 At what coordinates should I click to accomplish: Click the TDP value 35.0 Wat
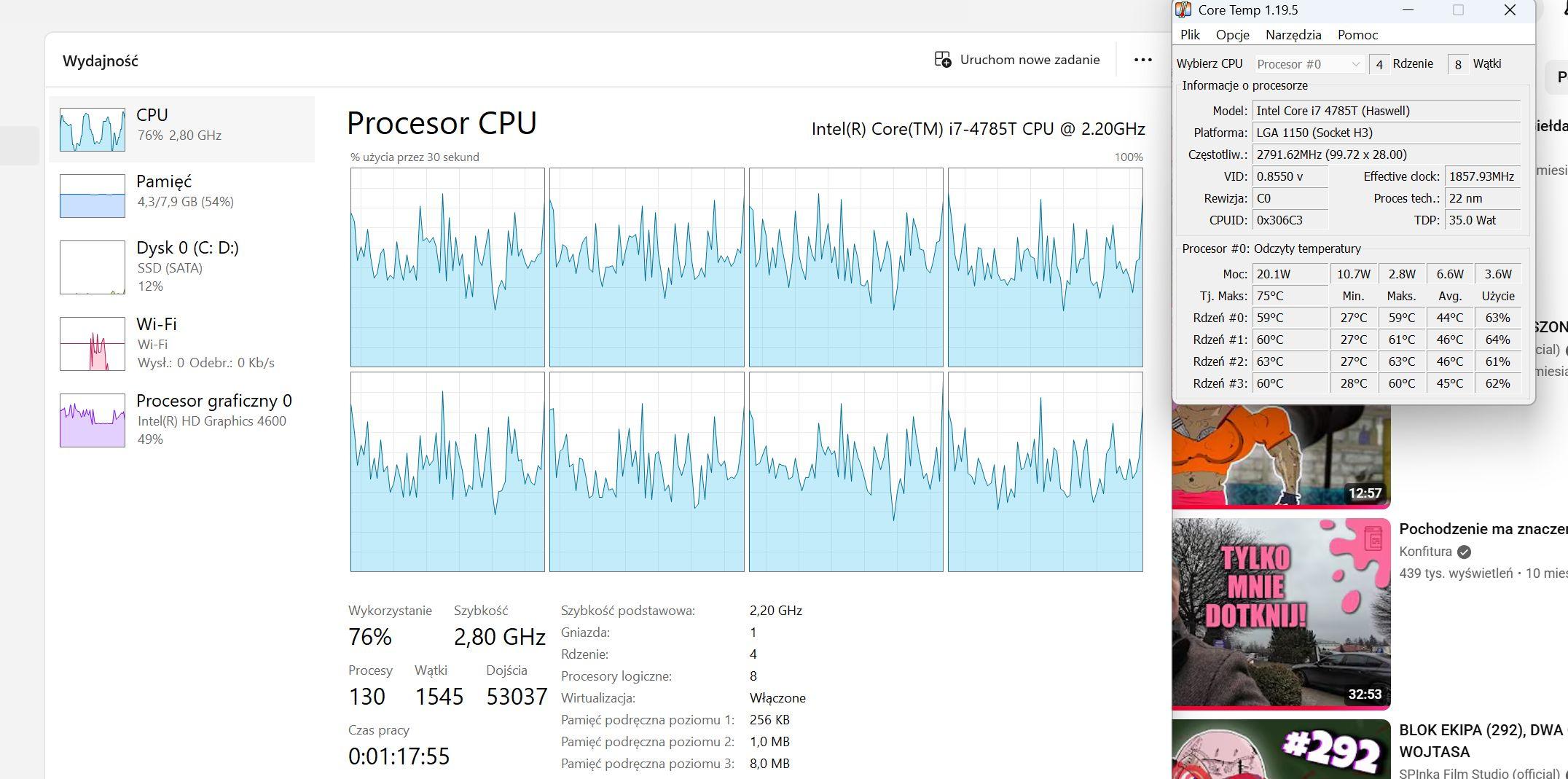(1483, 220)
